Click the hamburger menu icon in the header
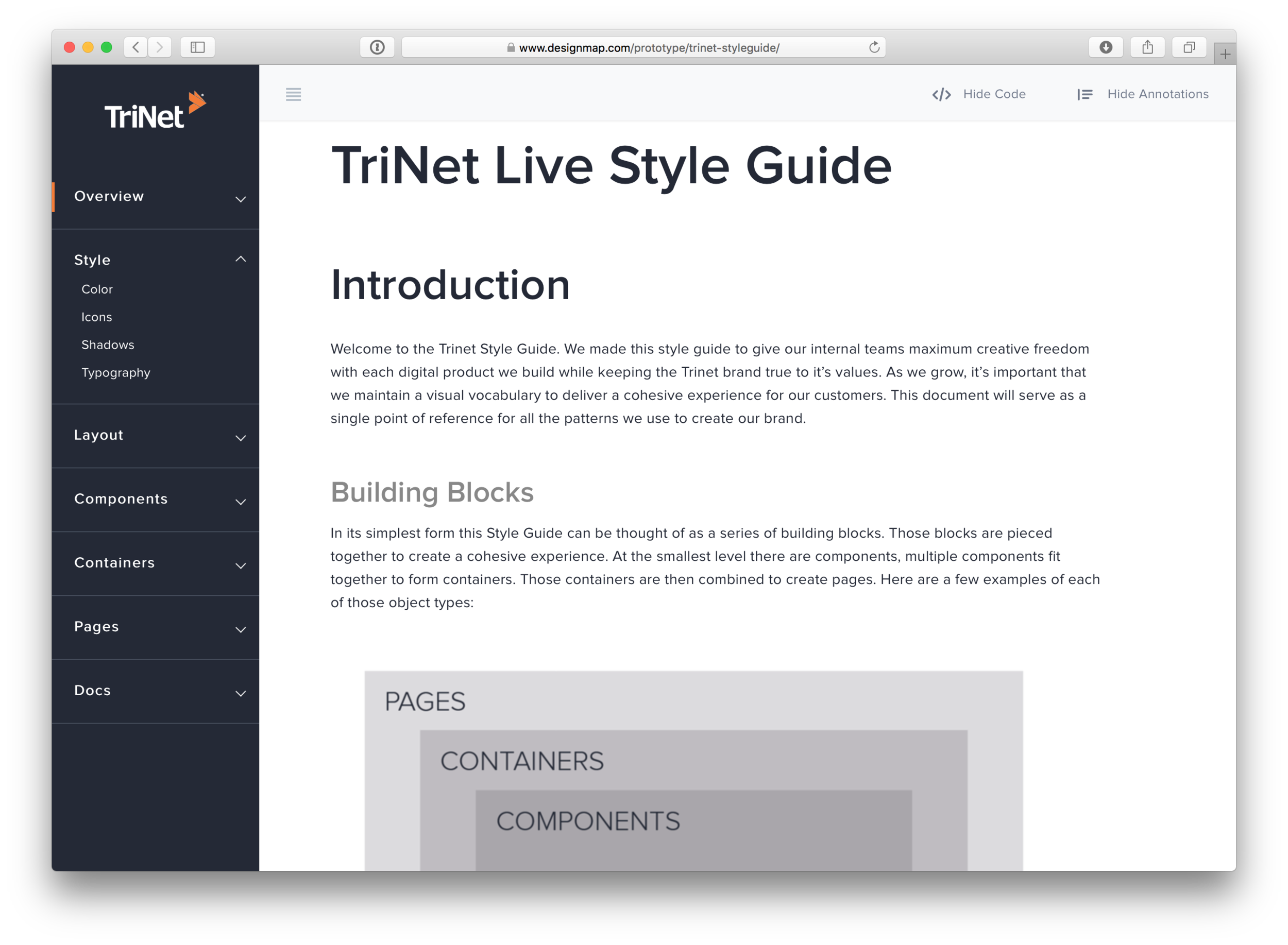Image resolution: width=1288 pixels, height=945 pixels. [293, 94]
